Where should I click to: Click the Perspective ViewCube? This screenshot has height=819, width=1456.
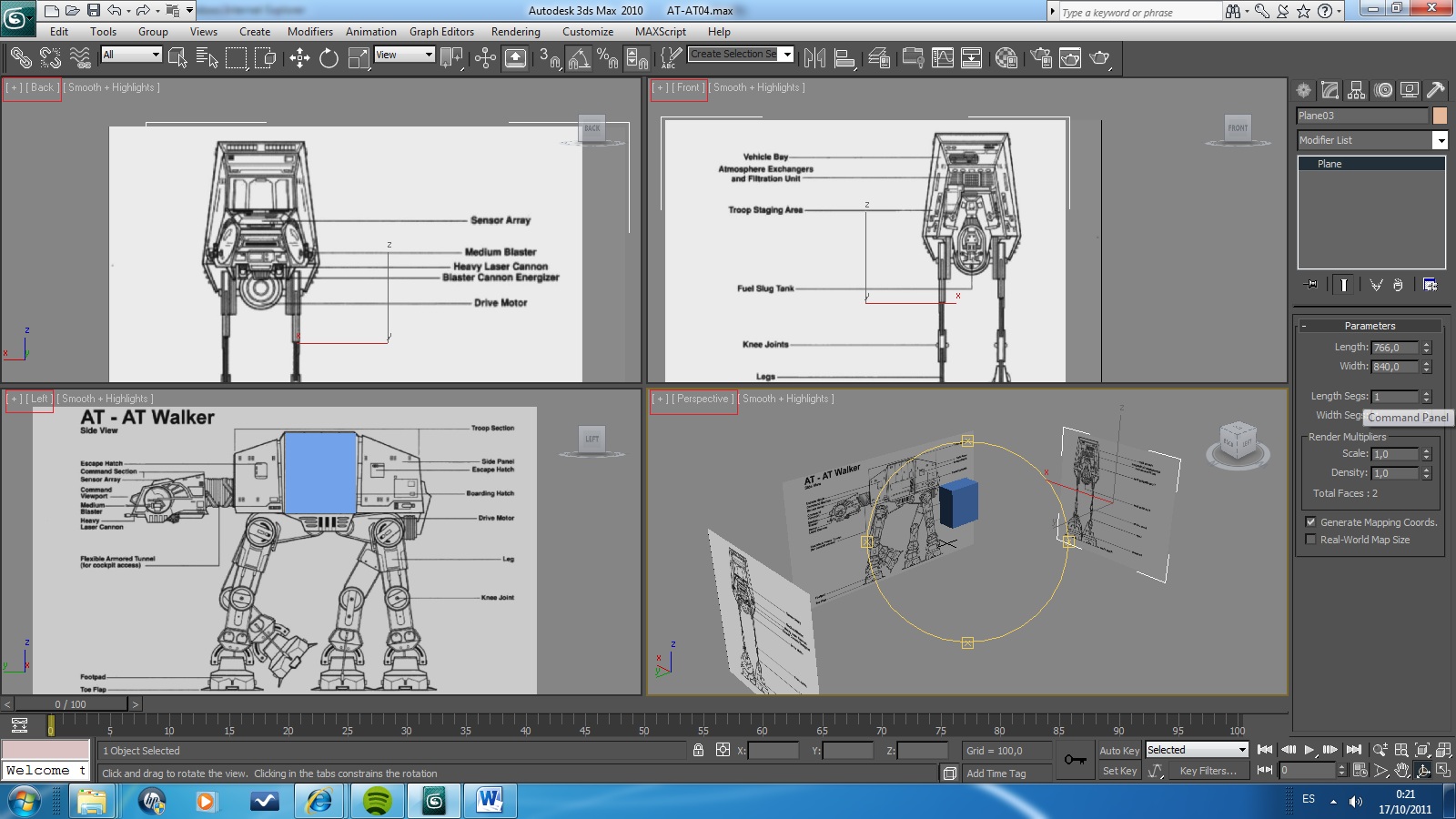pos(1238,443)
